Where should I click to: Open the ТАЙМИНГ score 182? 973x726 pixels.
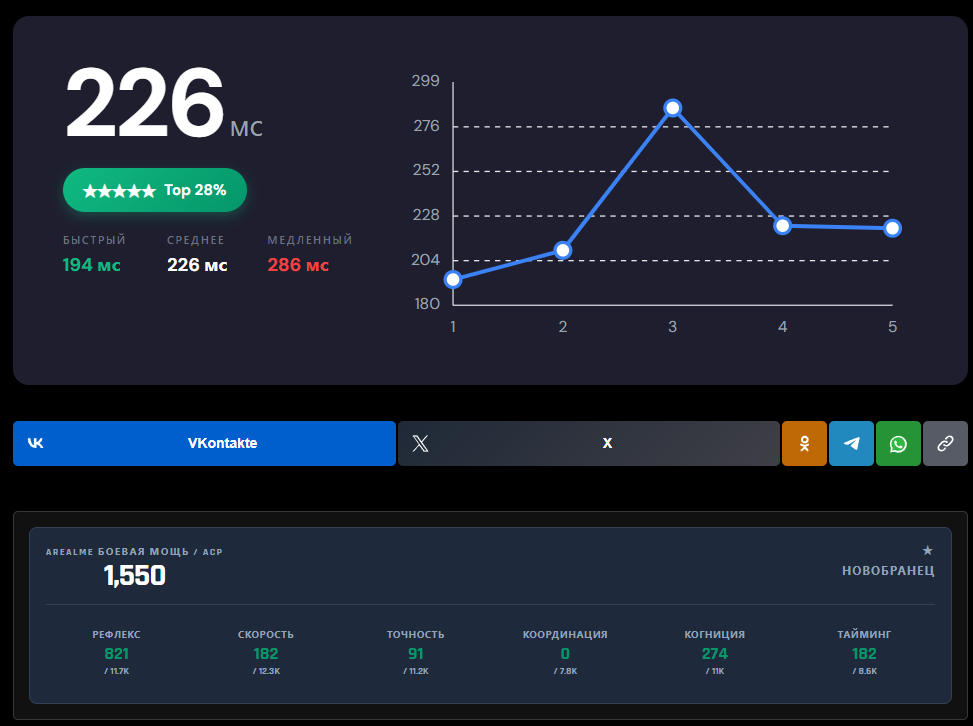pyautogui.click(x=864, y=654)
